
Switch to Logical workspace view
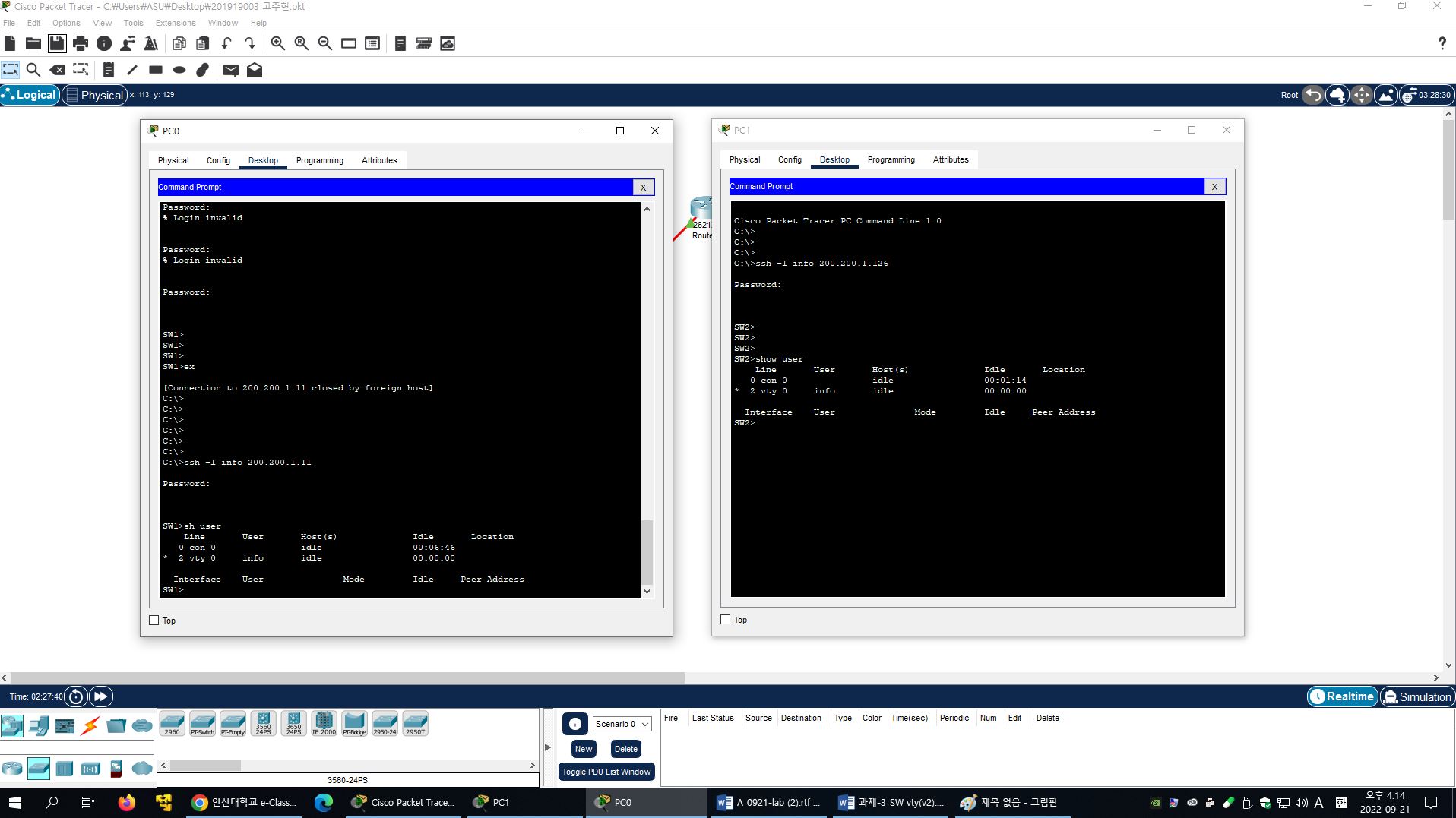pos(30,95)
